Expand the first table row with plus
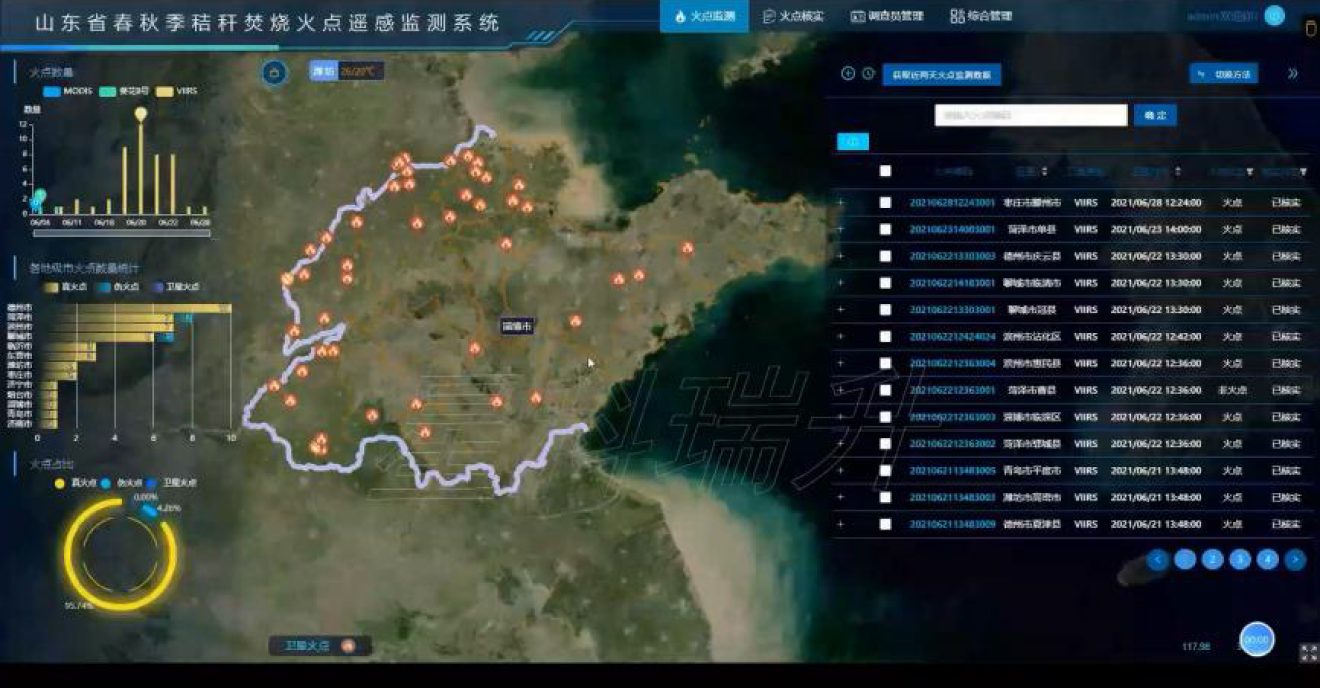Viewport: 1320px width, 688px height. pyautogui.click(x=841, y=203)
